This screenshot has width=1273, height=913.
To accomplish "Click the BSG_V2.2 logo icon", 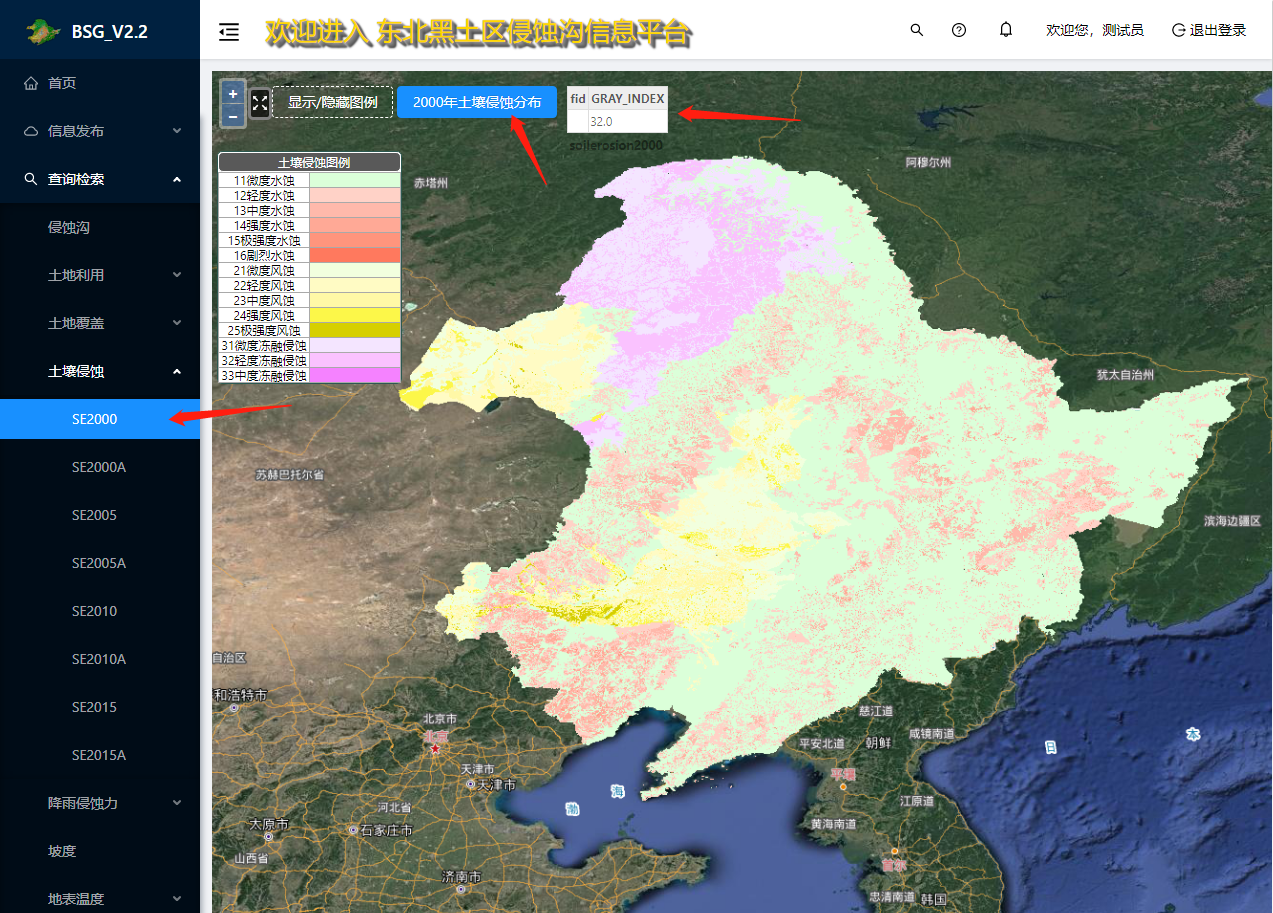I will point(42,31).
